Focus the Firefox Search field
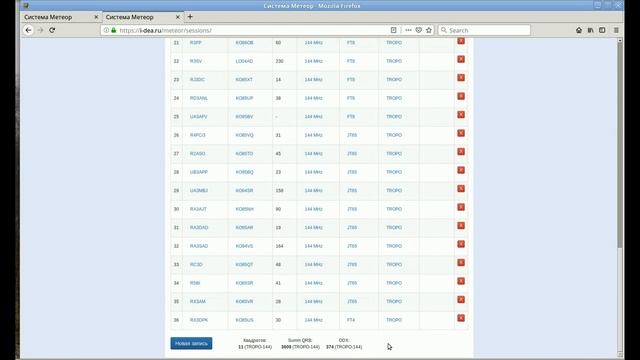Screen dimensions: 640x360 tap(484, 30)
